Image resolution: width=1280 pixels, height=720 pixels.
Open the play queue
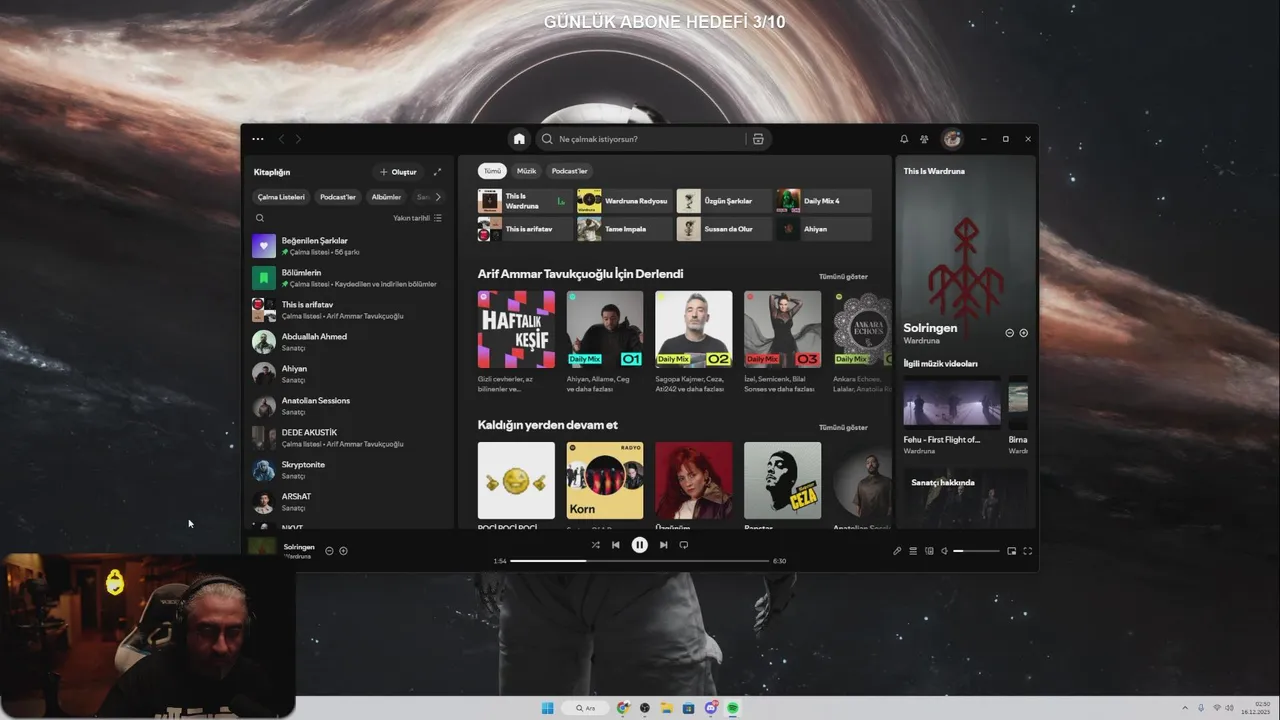coord(913,551)
